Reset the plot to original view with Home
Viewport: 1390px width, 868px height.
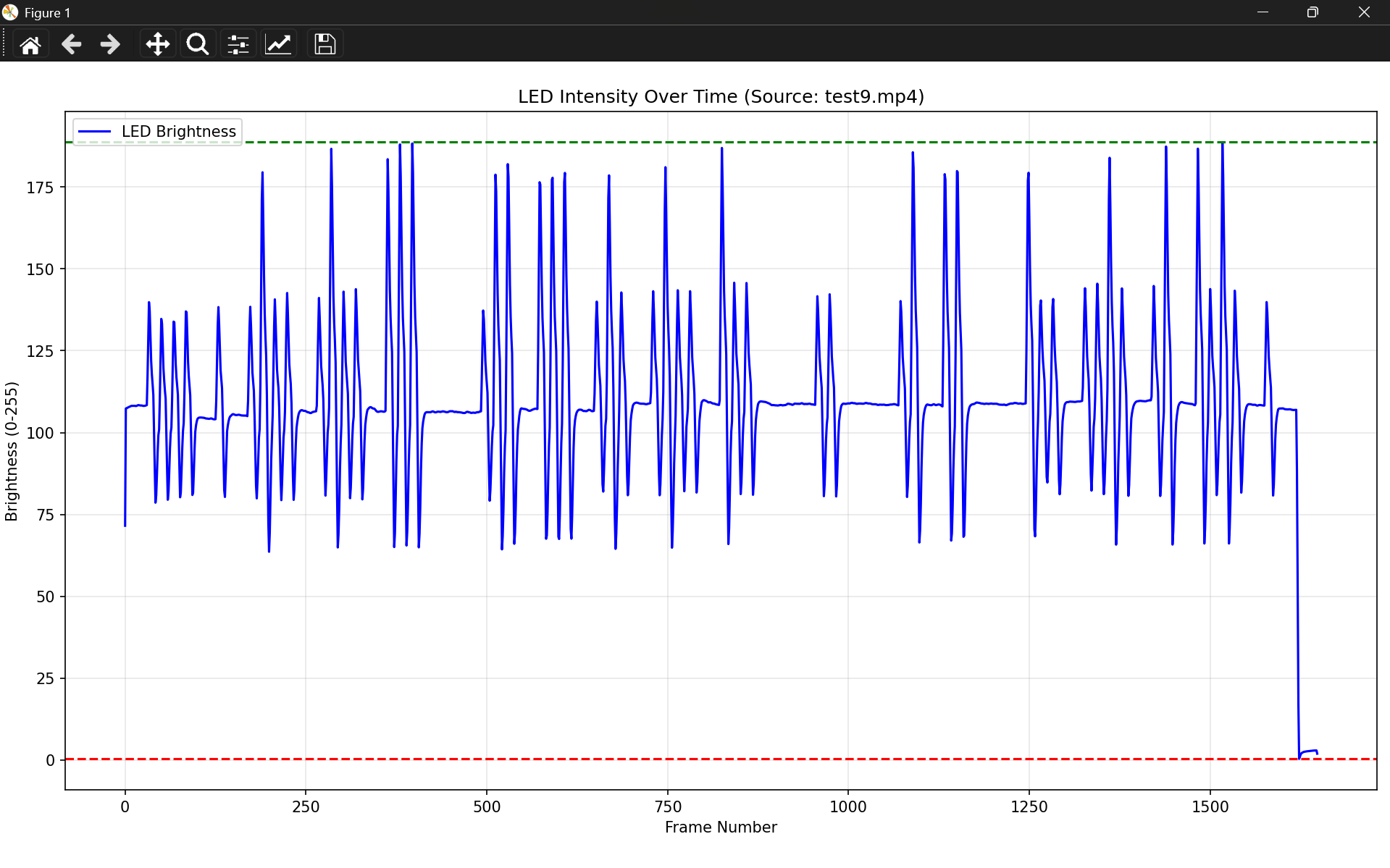(30, 45)
